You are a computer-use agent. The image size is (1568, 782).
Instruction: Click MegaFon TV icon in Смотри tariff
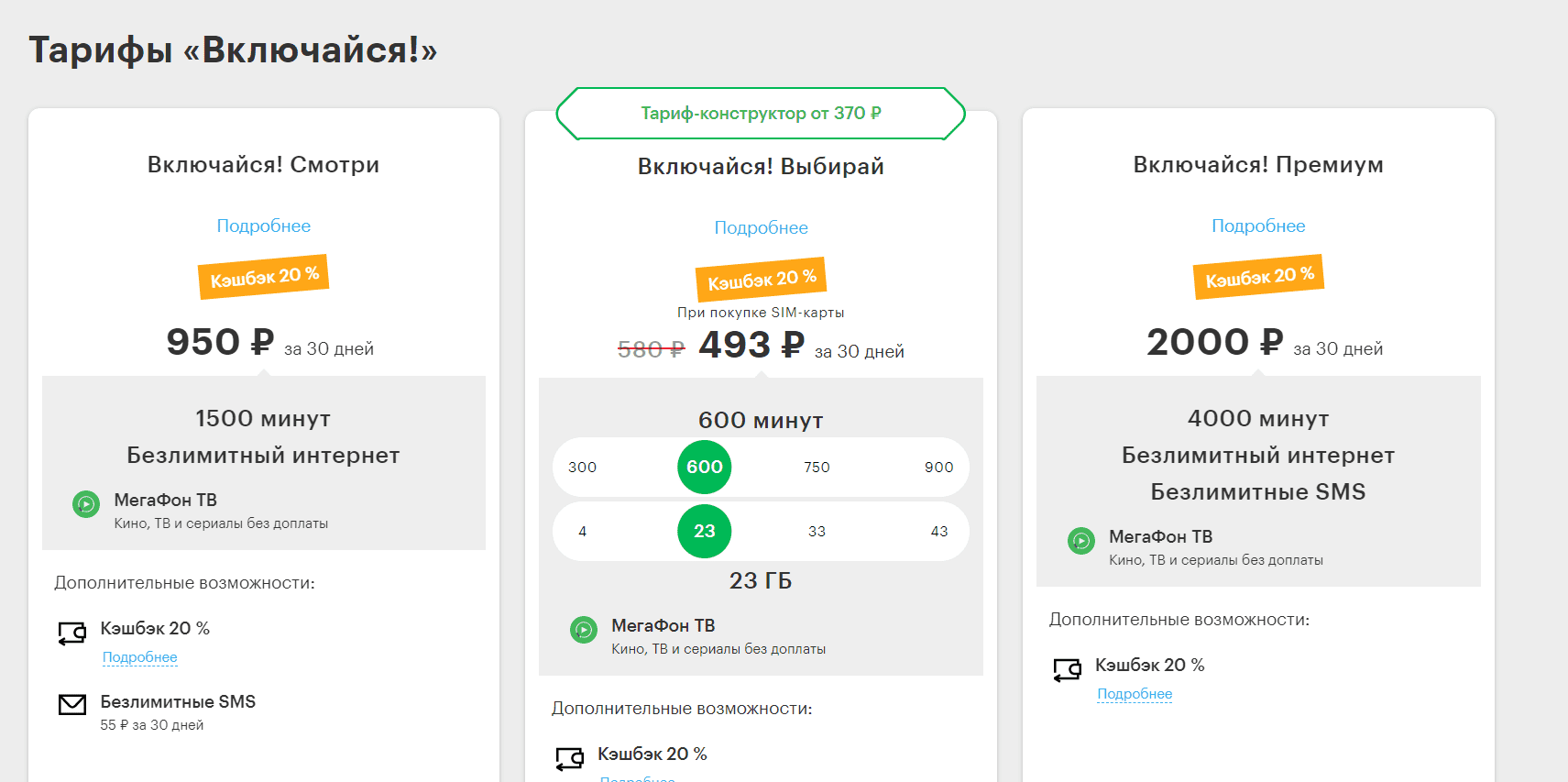(86, 504)
